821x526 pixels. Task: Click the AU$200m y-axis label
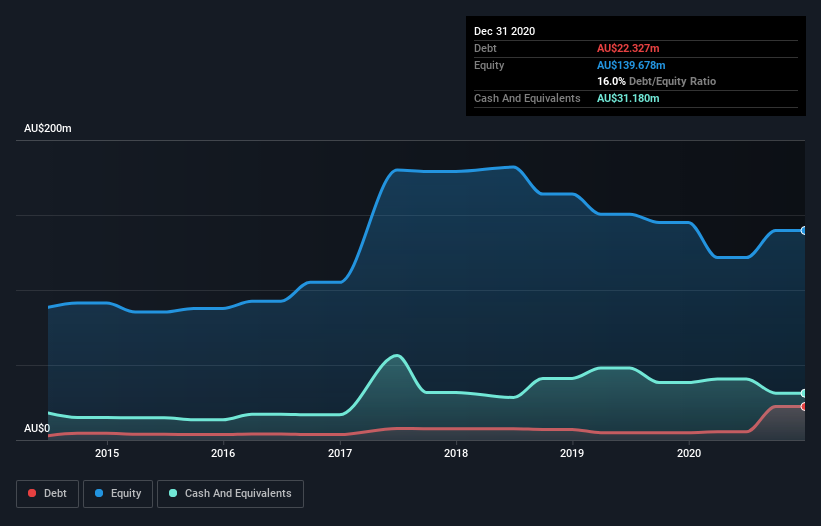pyautogui.click(x=48, y=128)
